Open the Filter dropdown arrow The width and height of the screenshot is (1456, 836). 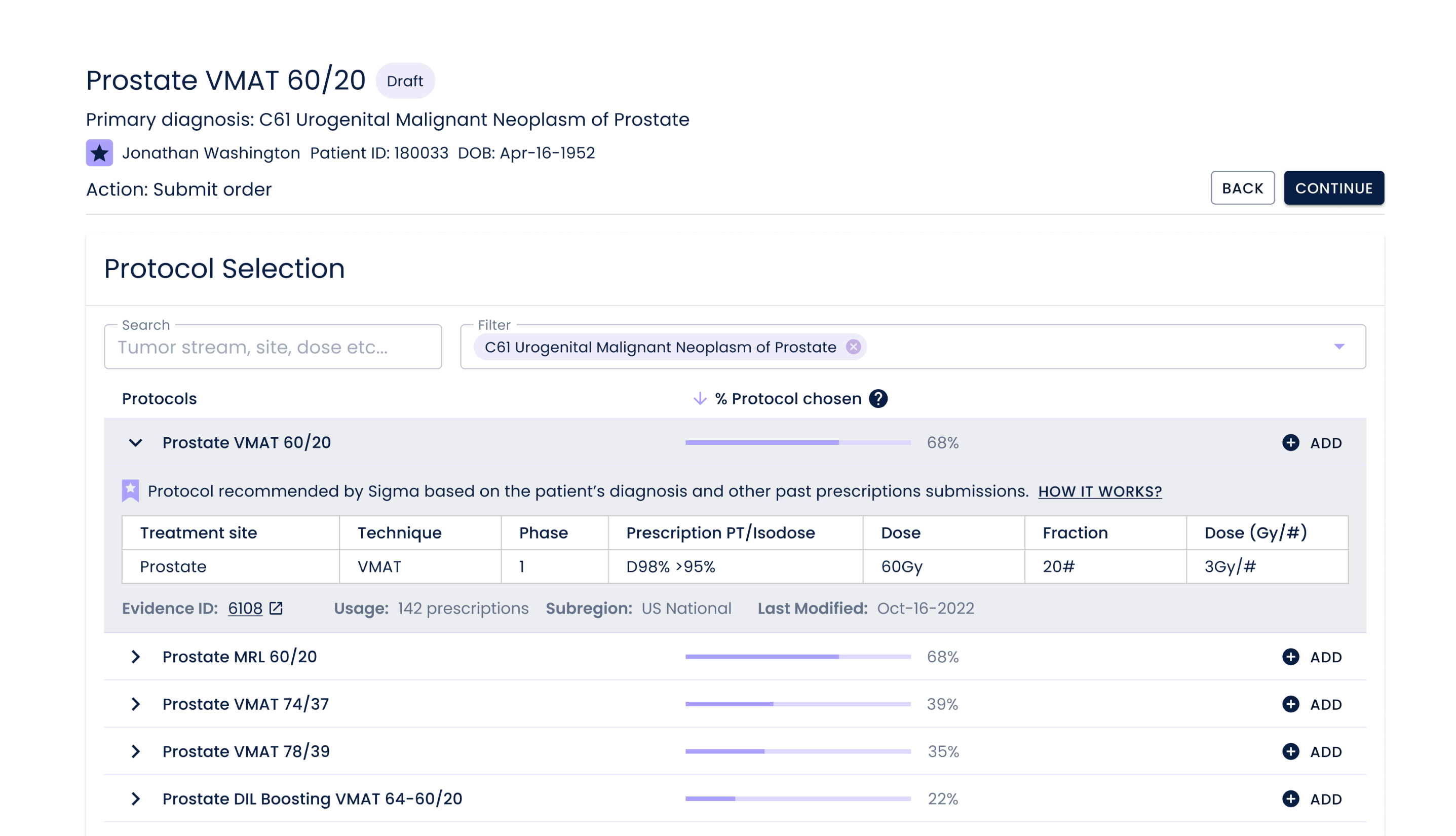[x=1339, y=347]
